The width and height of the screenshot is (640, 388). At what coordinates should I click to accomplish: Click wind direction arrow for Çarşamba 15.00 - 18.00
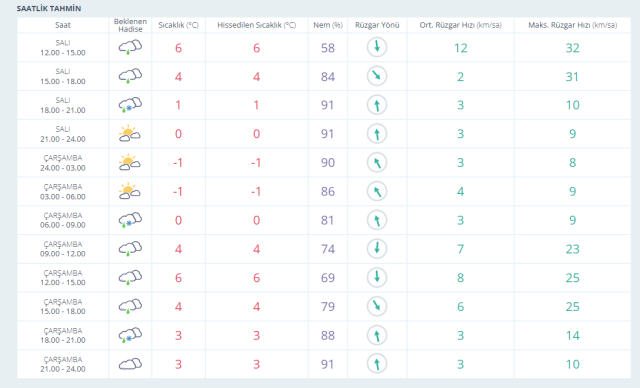pos(377,306)
